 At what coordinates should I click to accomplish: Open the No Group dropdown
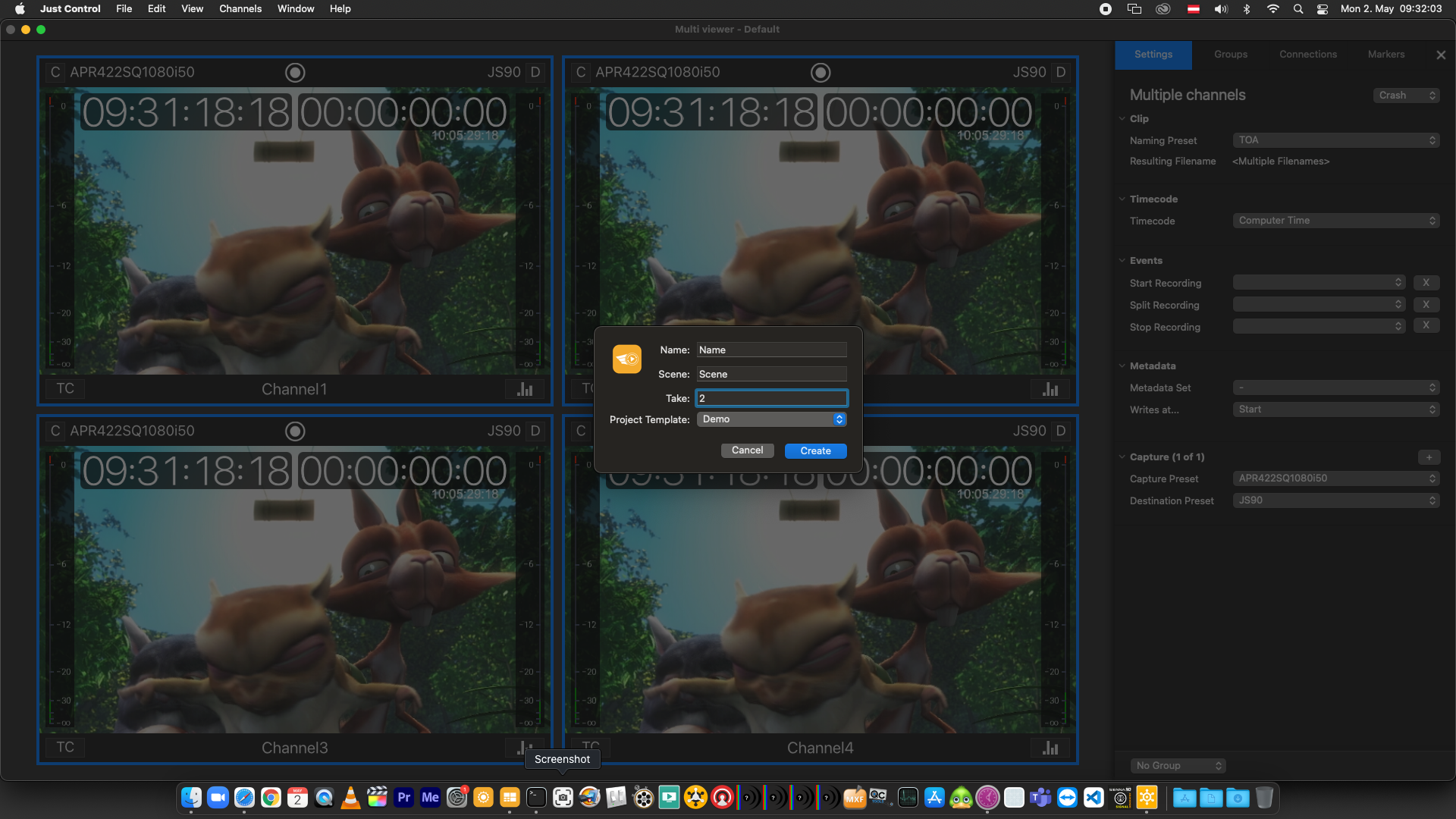pyautogui.click(x=1178, y=766)
